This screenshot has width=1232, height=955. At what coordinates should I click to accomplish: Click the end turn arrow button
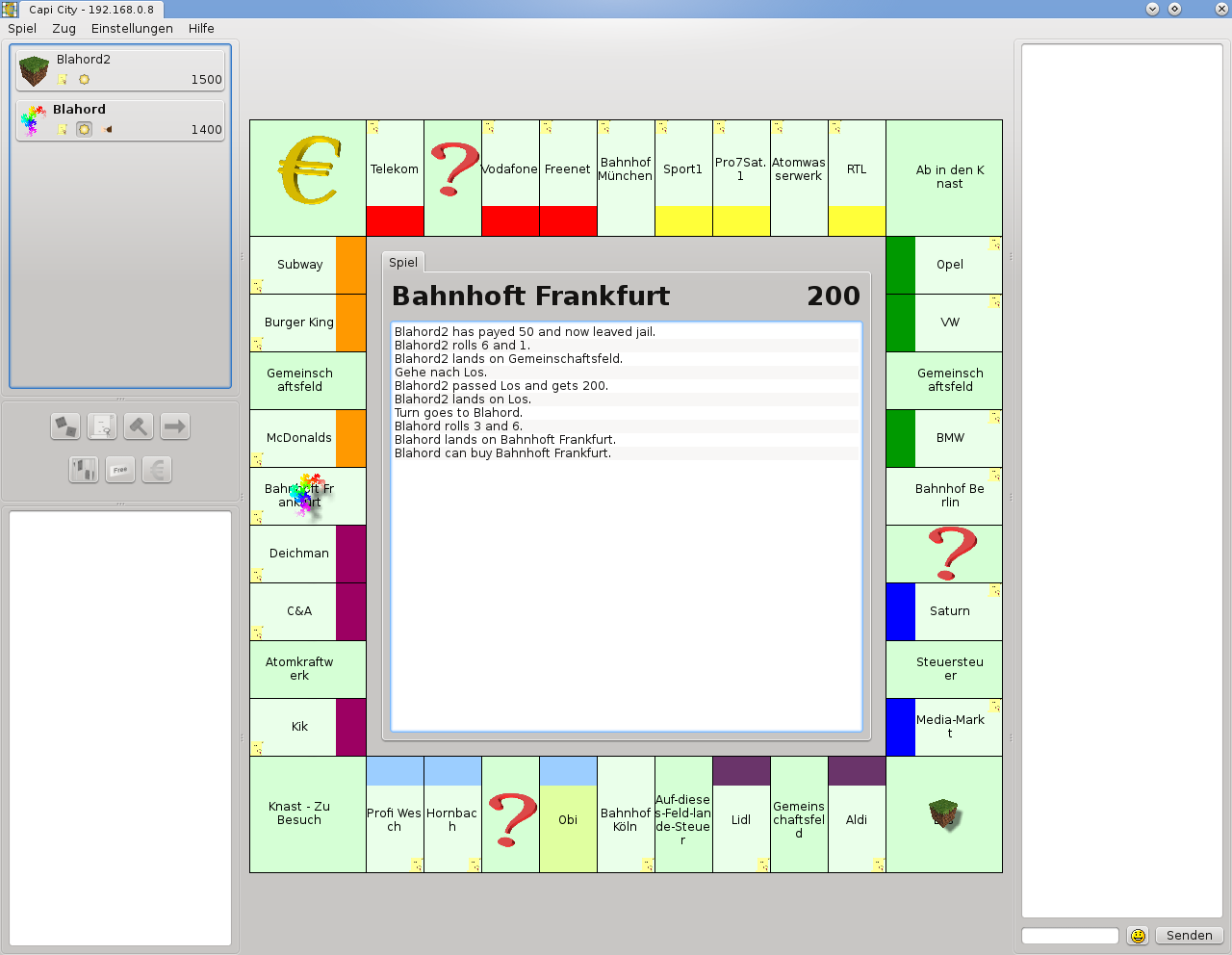(x=175, y=426)
